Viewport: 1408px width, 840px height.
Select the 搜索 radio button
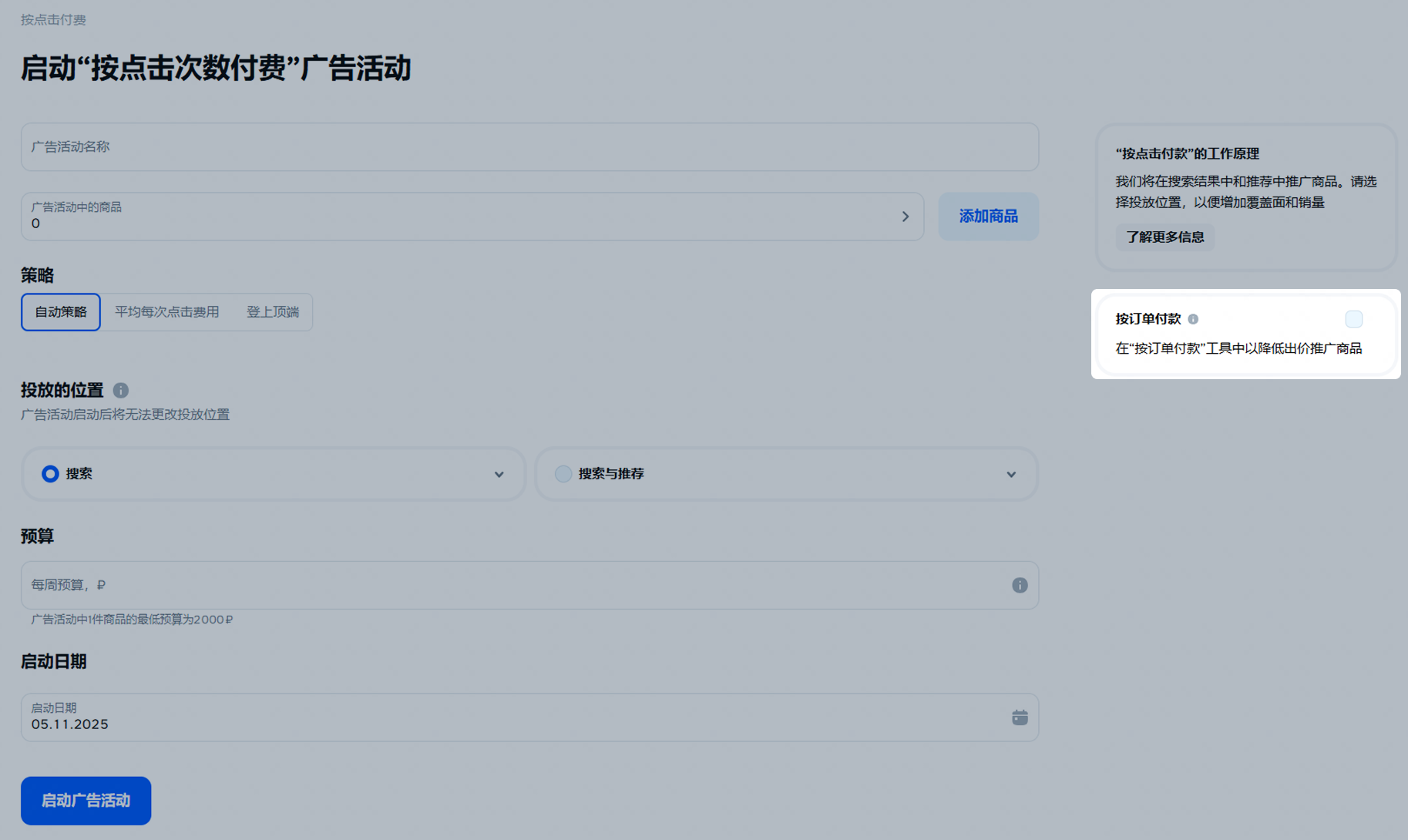50,474
